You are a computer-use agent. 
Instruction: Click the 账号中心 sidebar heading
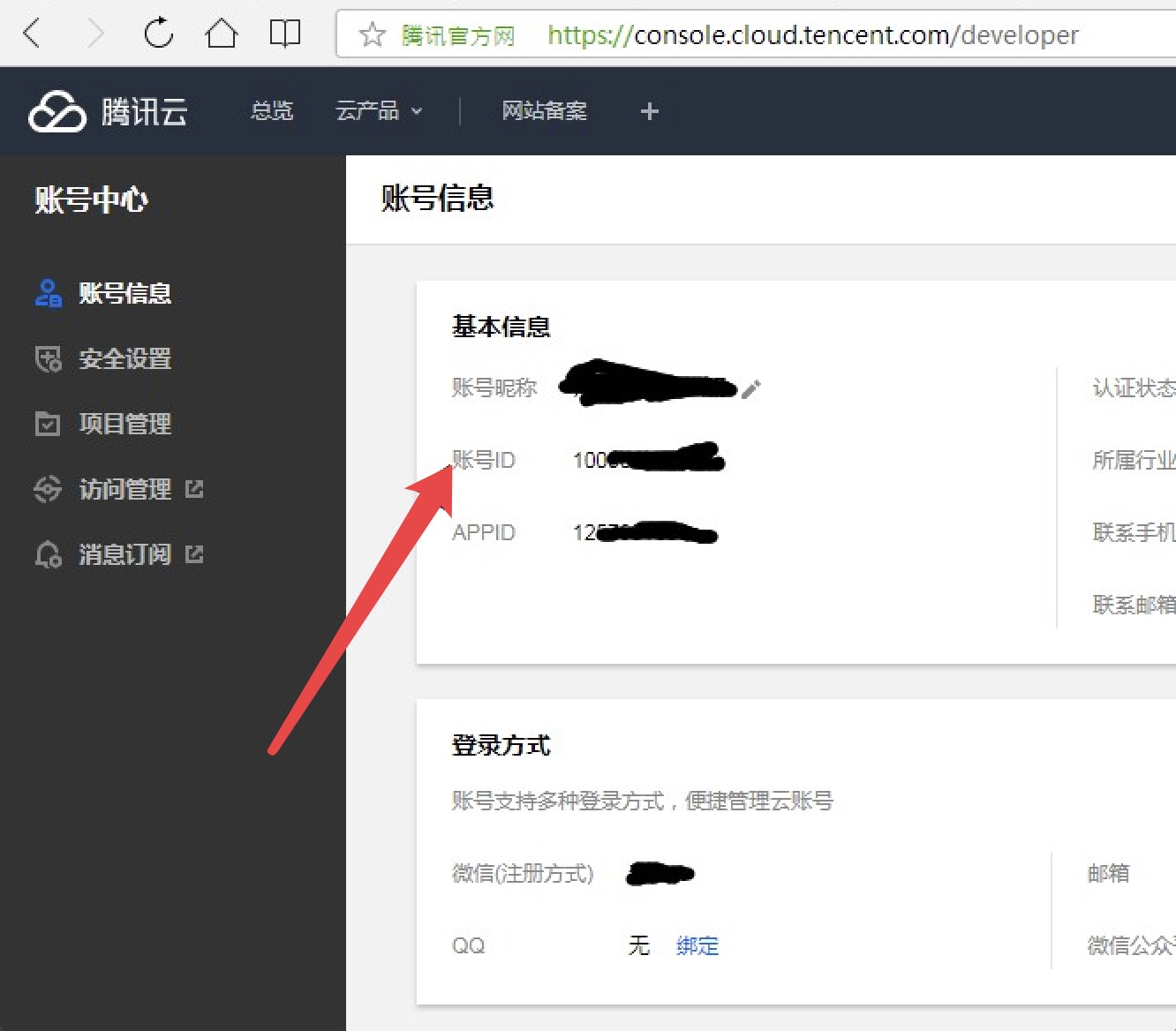pos(91,199)
